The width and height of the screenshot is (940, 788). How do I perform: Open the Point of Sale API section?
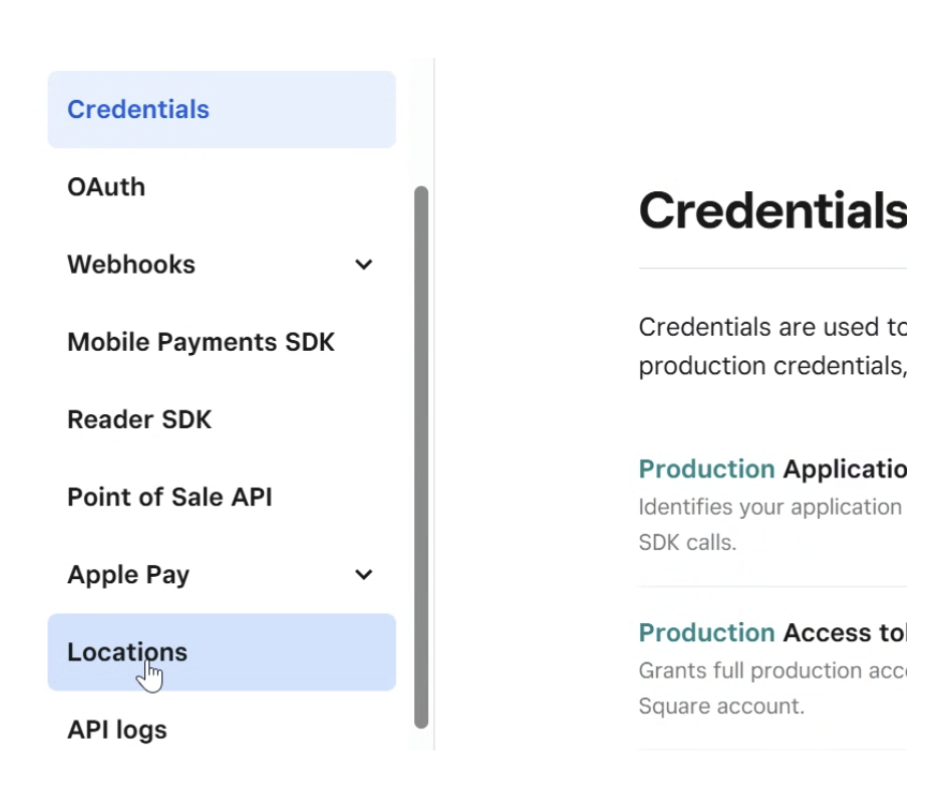click(169, 497)
